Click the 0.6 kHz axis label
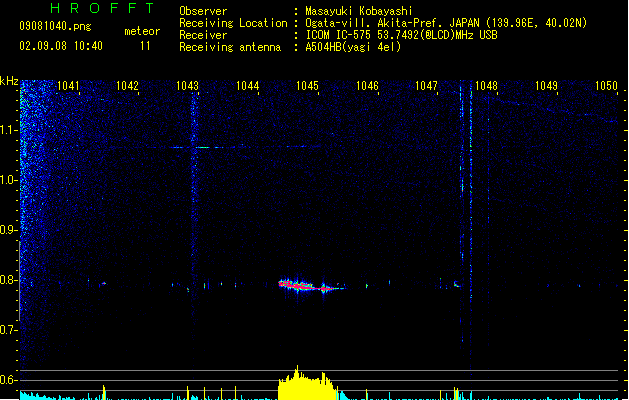 pyautogui.click(x=9, y=380)
